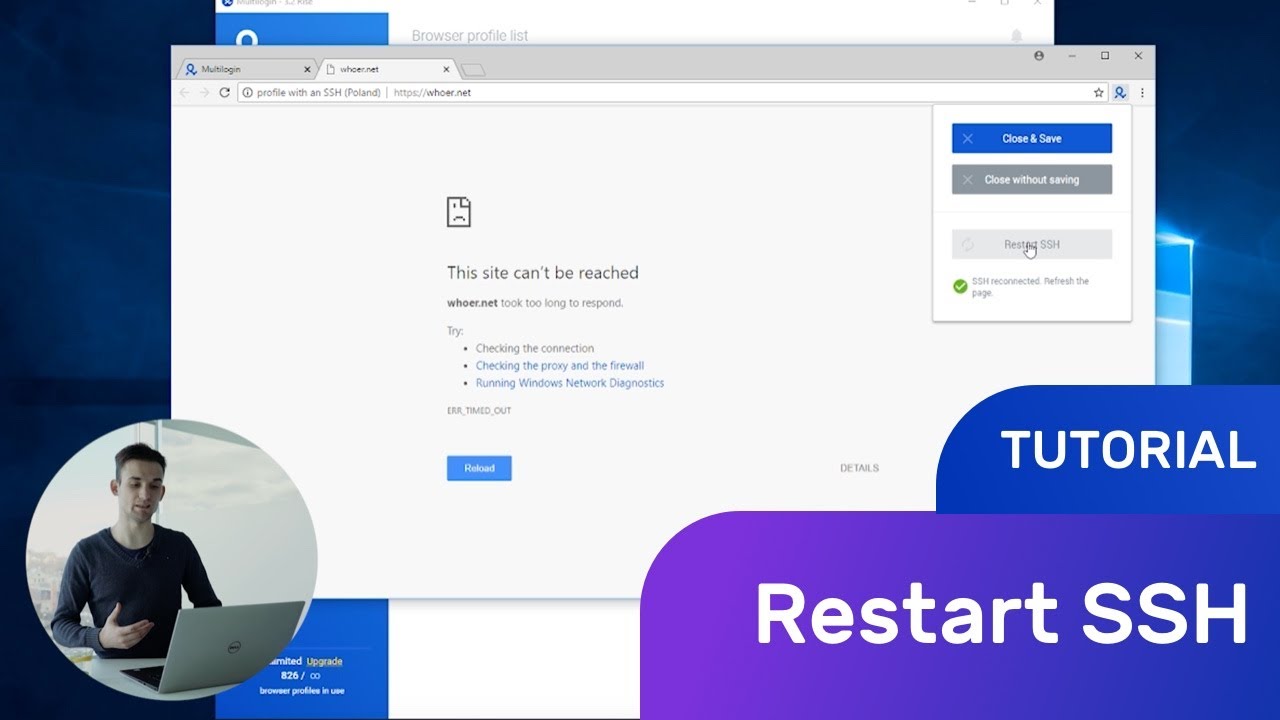Screen dimensions: 1280x720
Task: Click the user profile icon in title bar
Action: tap(1039, 56)
